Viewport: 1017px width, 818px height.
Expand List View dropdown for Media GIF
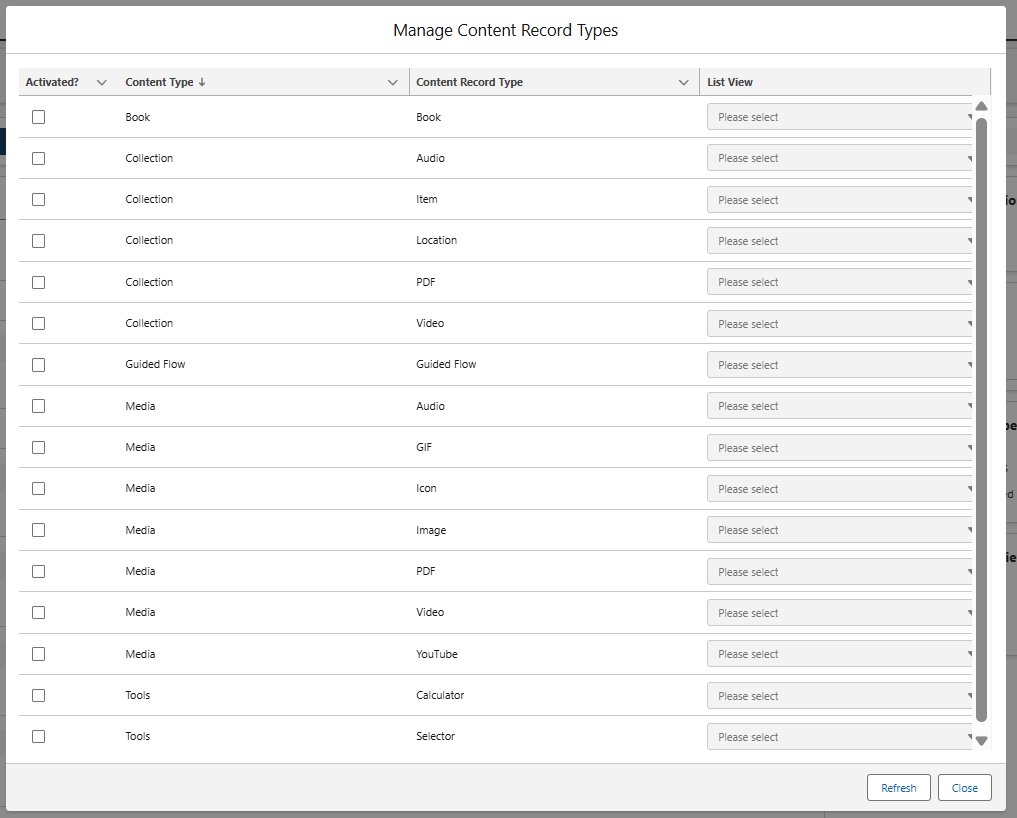click(x=841, y=448)
